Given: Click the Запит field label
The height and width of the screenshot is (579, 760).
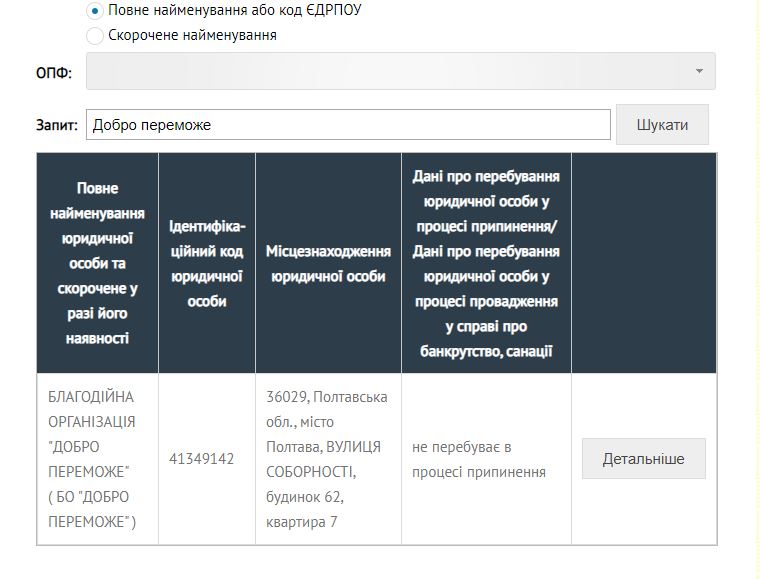Looking at the screenshot, I should [57, 126].
